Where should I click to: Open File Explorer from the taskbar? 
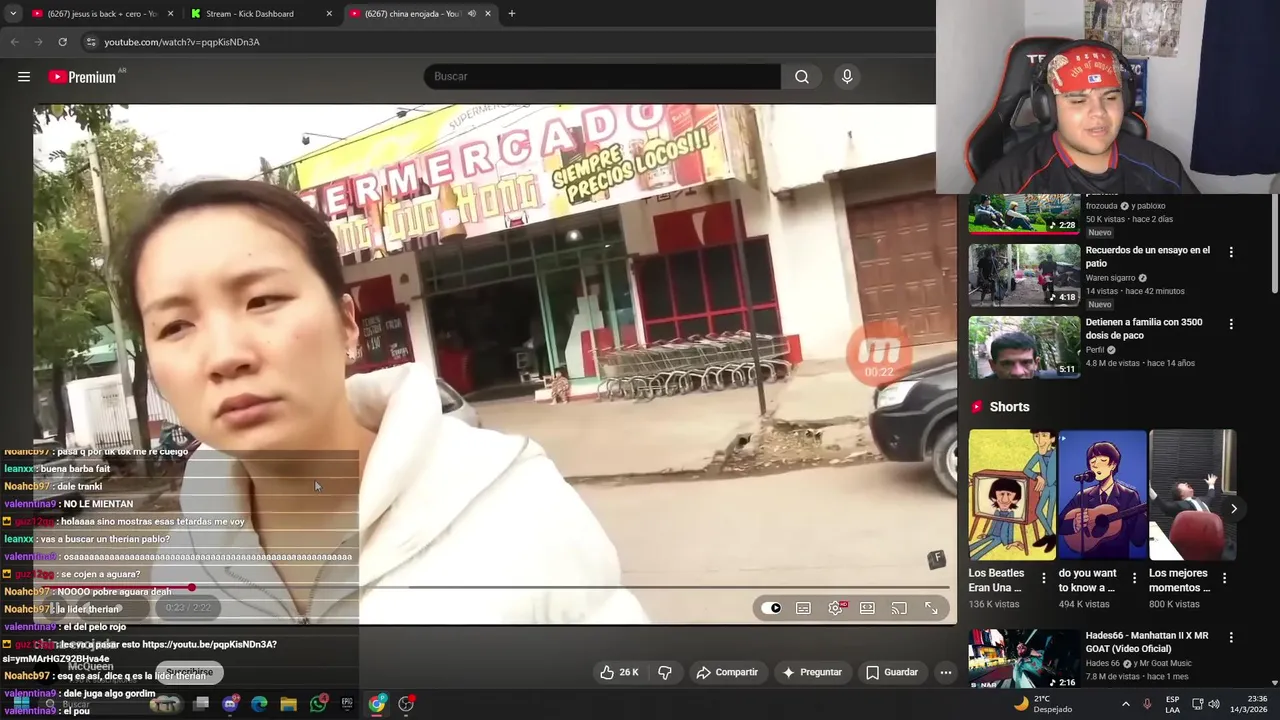[288, 704]
